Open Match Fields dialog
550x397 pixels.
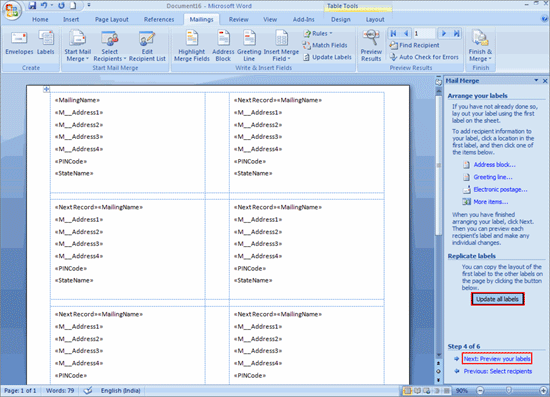tap(325, 45)
